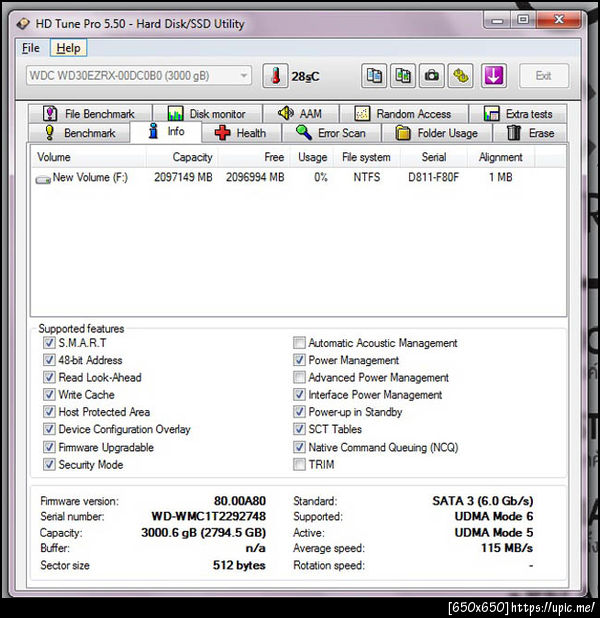Toggle the 48-bit Address checkbox
The image size is (600, 618).
coord(49,360)
